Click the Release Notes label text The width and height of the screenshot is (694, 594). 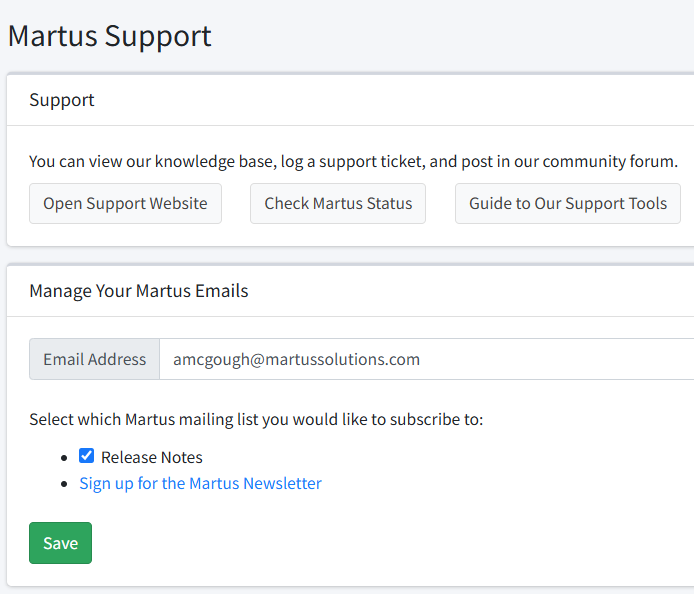[152, 457]
